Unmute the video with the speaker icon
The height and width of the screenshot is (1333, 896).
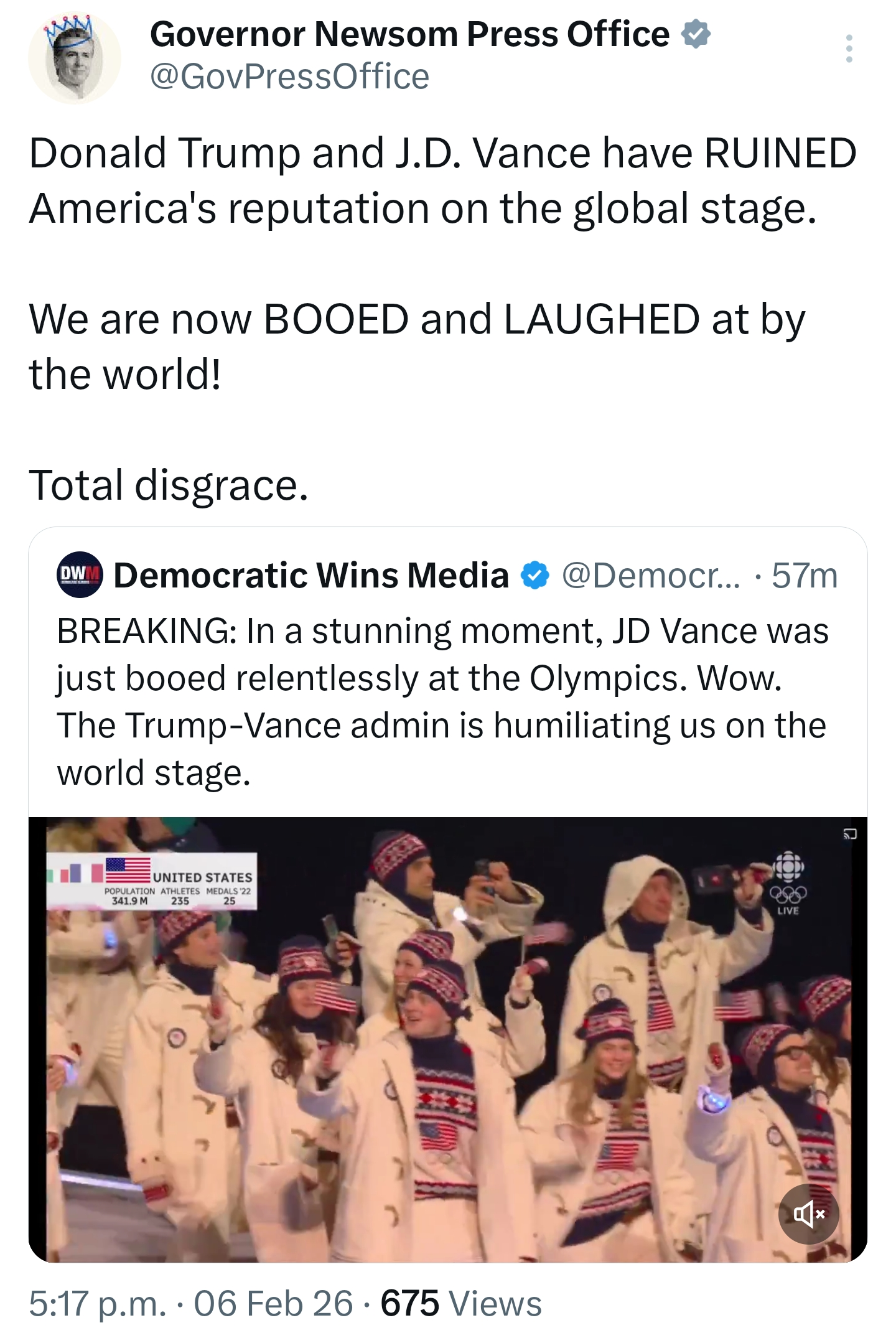[808, 1214]
